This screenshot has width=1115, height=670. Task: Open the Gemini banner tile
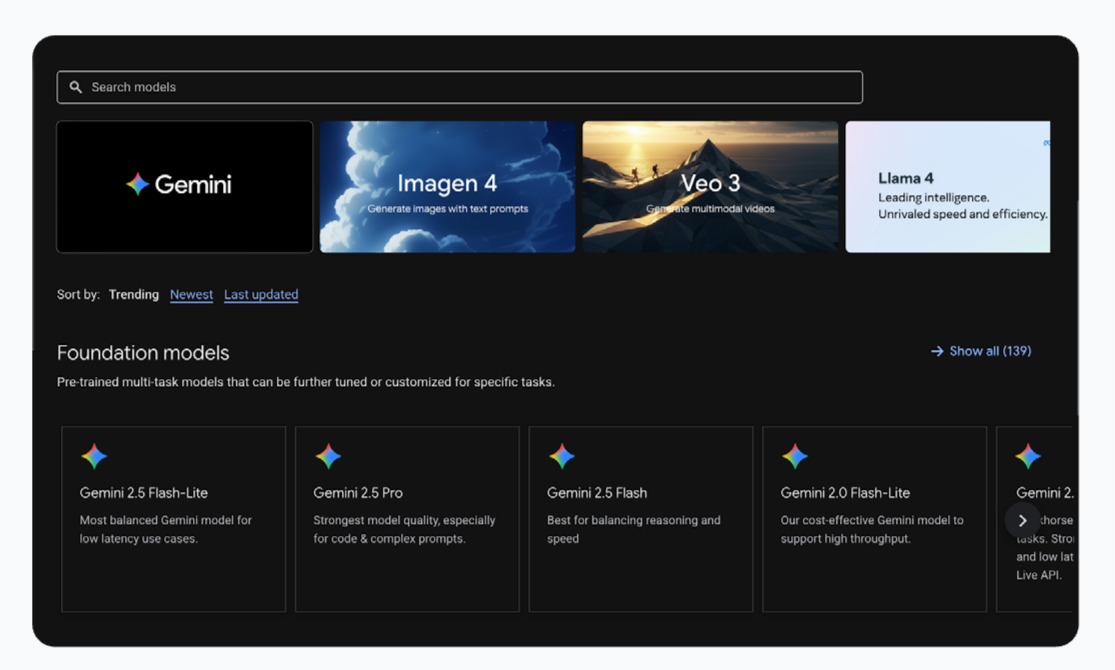[184, 186]
